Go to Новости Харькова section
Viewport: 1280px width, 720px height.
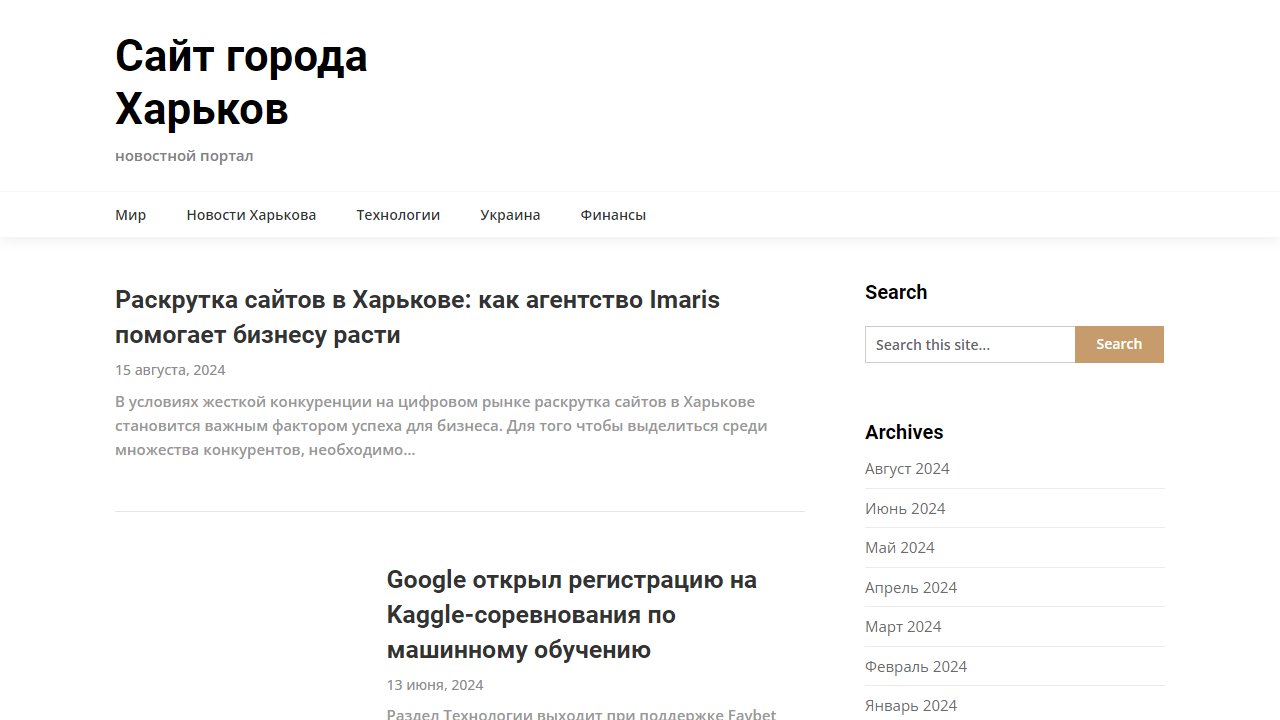(x=251, y=215)
